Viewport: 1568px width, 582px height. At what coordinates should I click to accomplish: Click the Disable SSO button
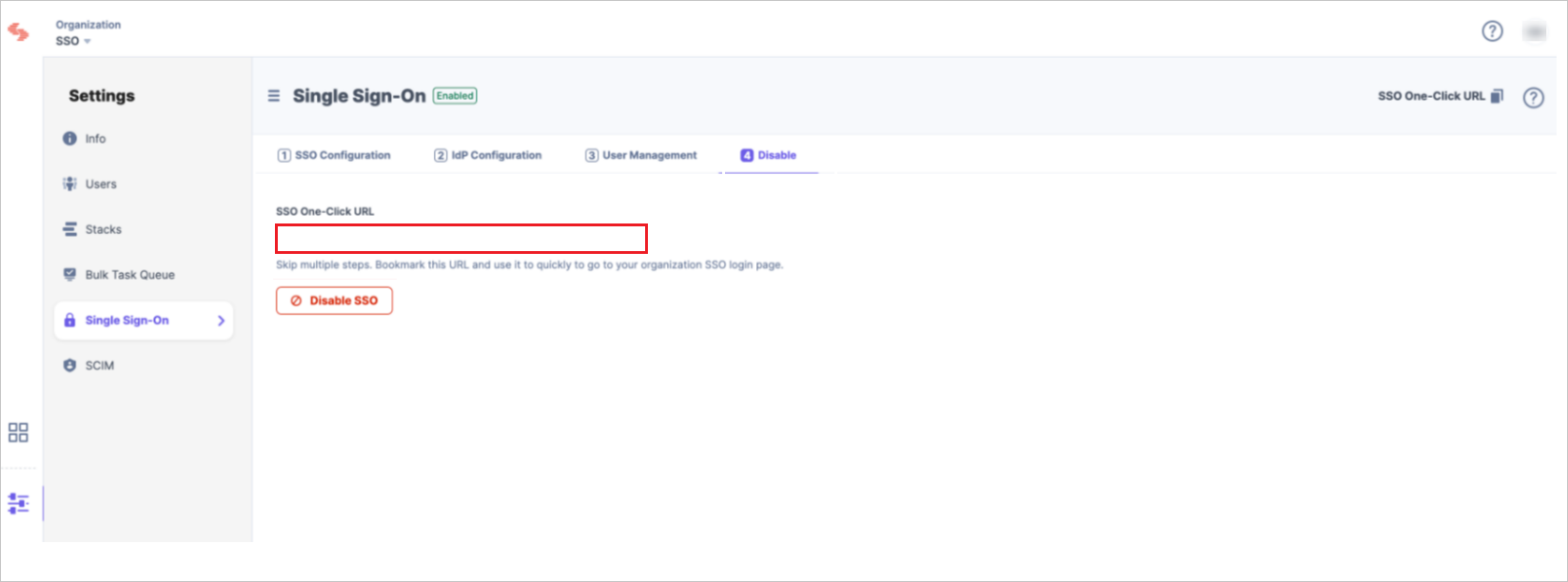[334, 301]
